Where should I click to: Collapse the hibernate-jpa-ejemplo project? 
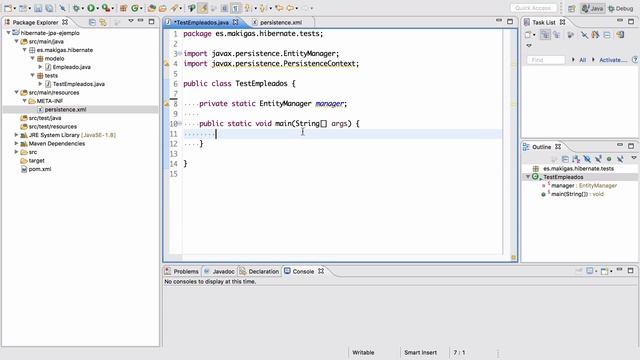coord(8,33)
